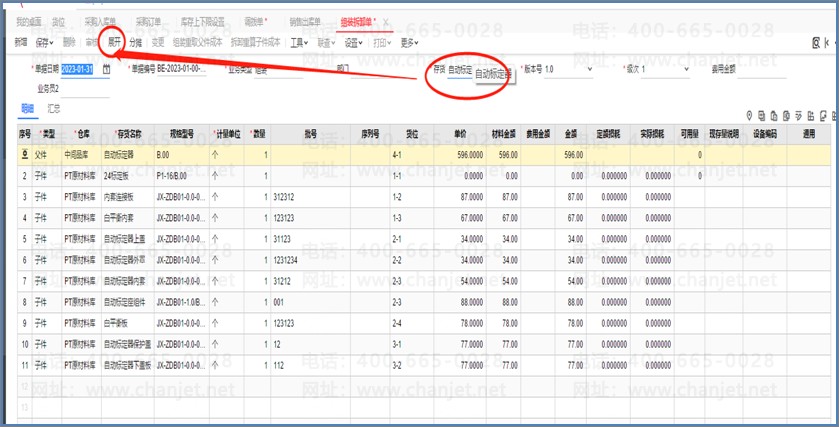Screen dimensions: 839x427
Task: Select the 组装拆卸单 tab
Action: point(358,22)
